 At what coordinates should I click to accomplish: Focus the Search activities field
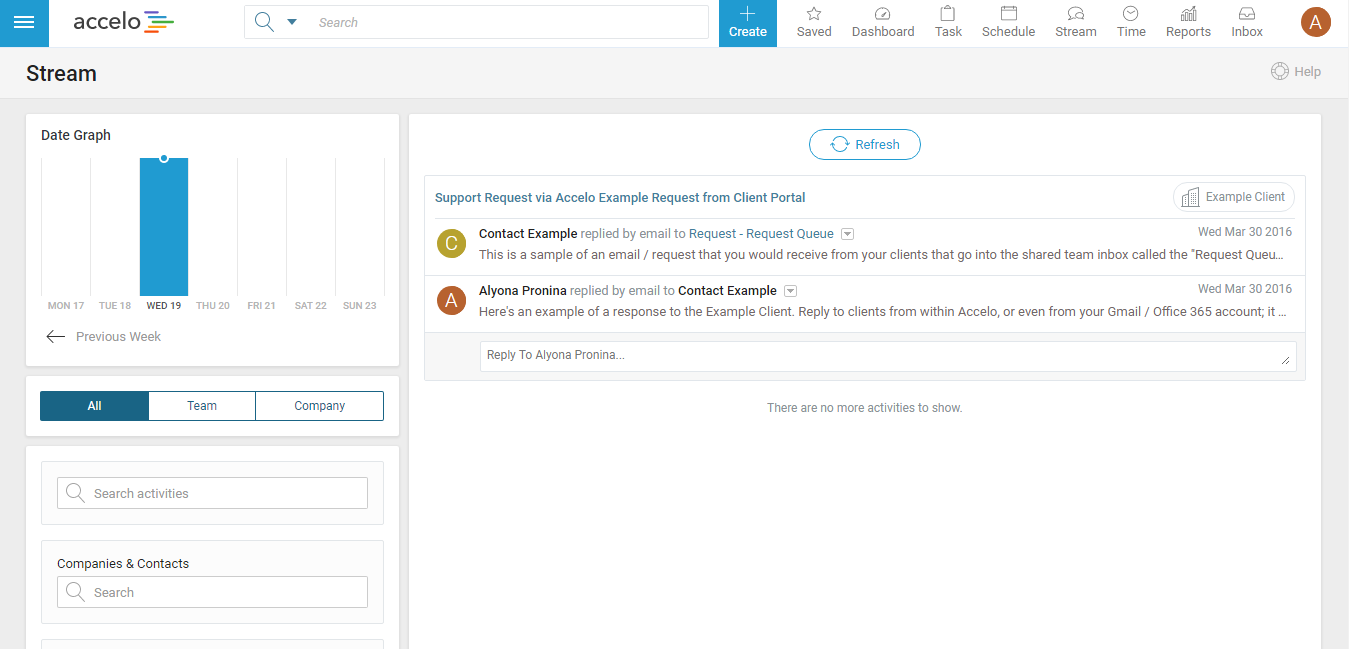[212, 493]
